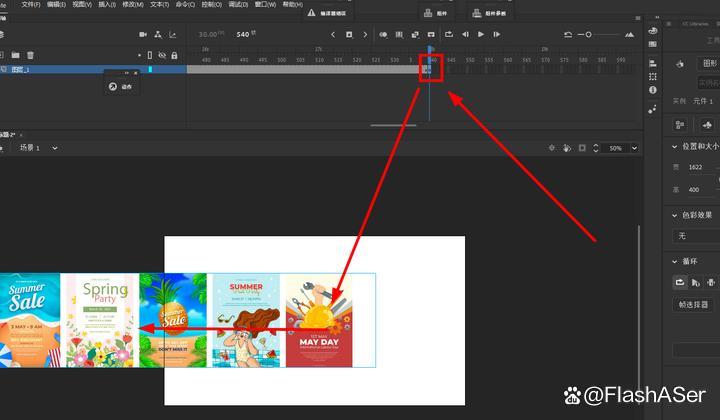
Task: Click the create tween icon
Action: coord(415,34)
